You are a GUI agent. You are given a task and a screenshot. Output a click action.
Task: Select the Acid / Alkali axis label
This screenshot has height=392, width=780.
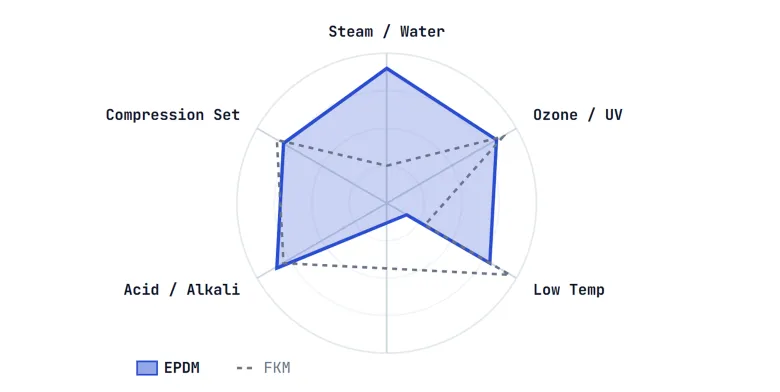coord(182,290)
